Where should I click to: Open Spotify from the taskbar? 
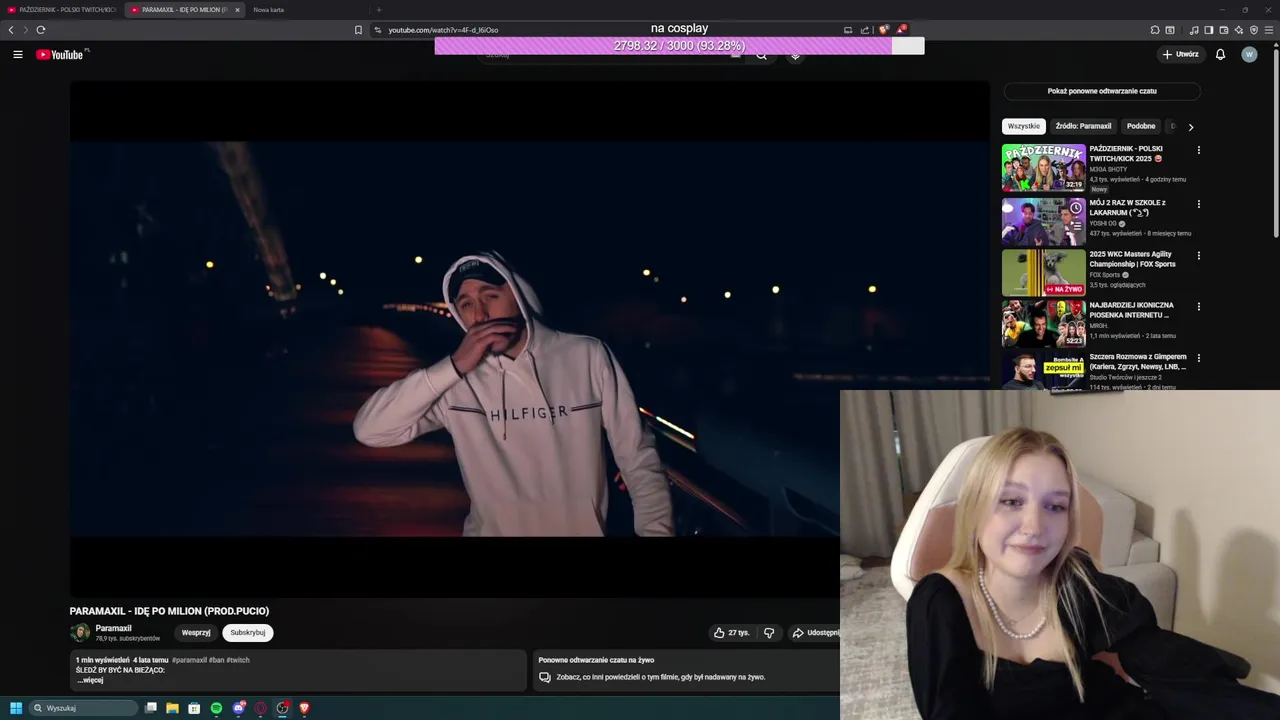(x=216, y=708)
